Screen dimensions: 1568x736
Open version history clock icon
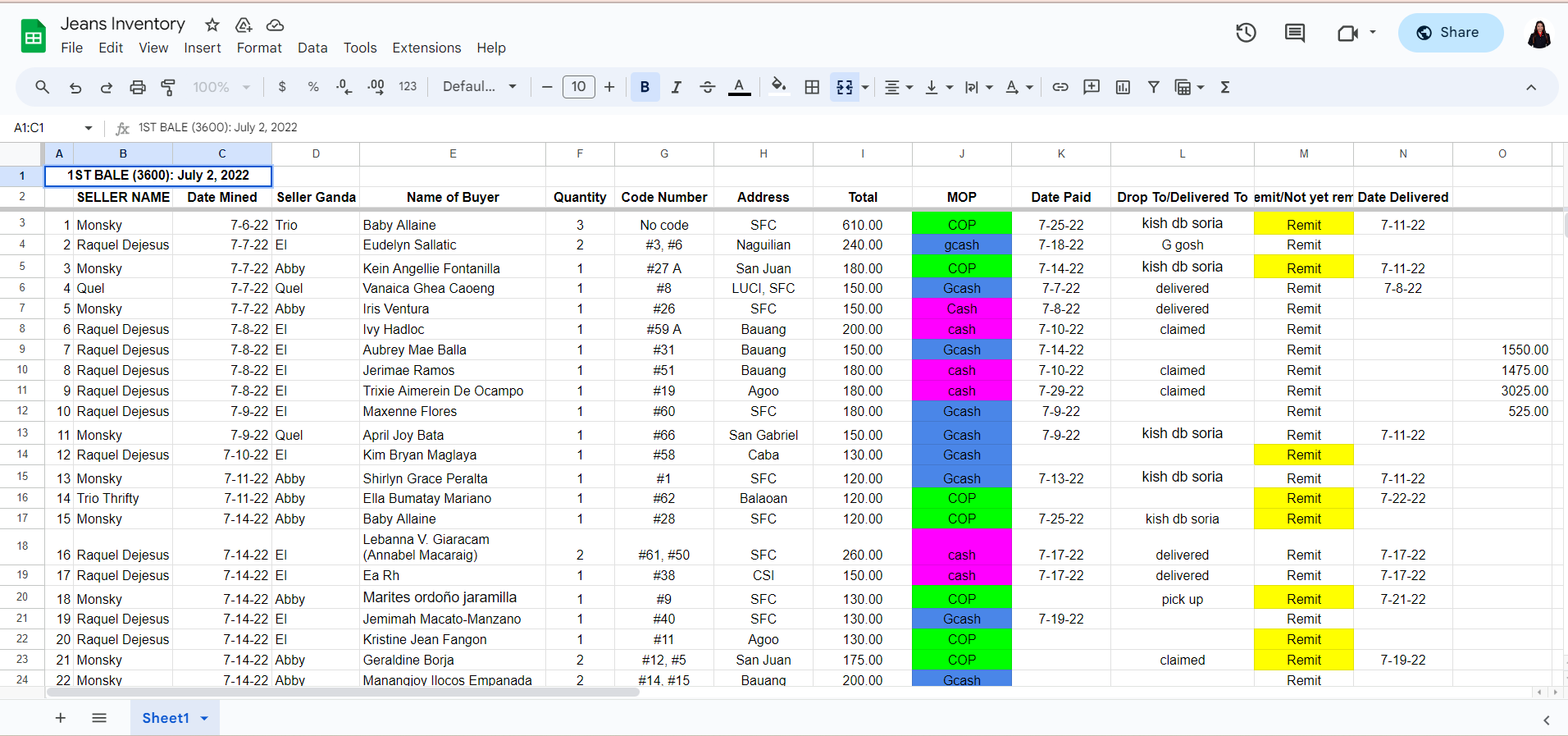1246,33
